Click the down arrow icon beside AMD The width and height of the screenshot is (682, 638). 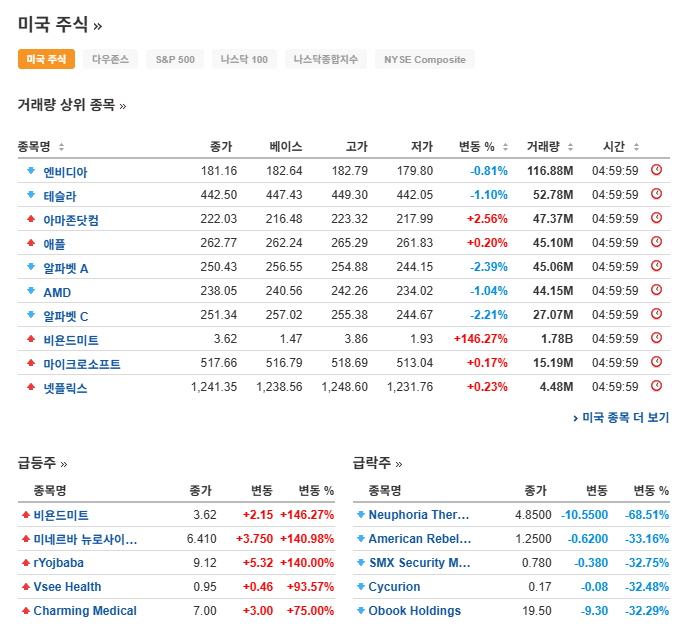pos(31,291)
